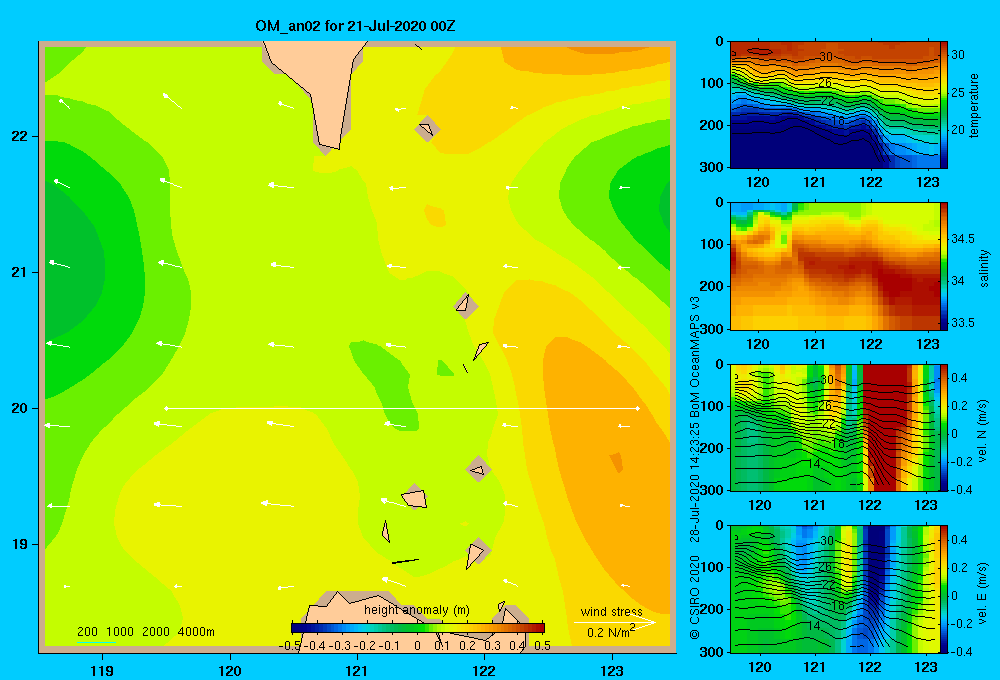
Task: Click latitude label 21 on main map
Action: 20,272
